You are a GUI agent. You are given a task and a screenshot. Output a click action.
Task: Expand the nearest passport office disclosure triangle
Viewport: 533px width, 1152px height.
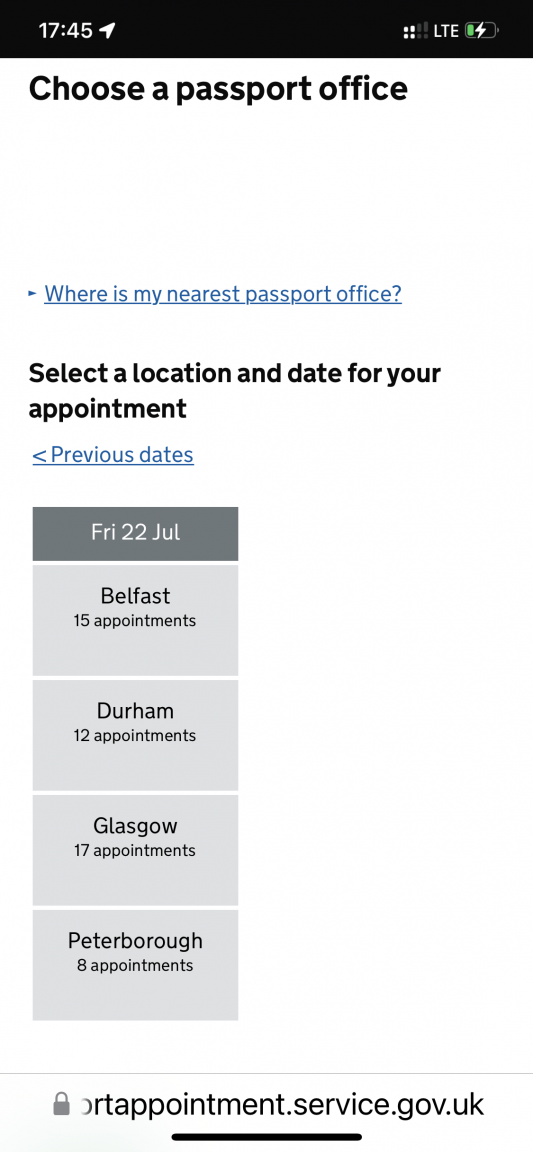click(32, 294)
